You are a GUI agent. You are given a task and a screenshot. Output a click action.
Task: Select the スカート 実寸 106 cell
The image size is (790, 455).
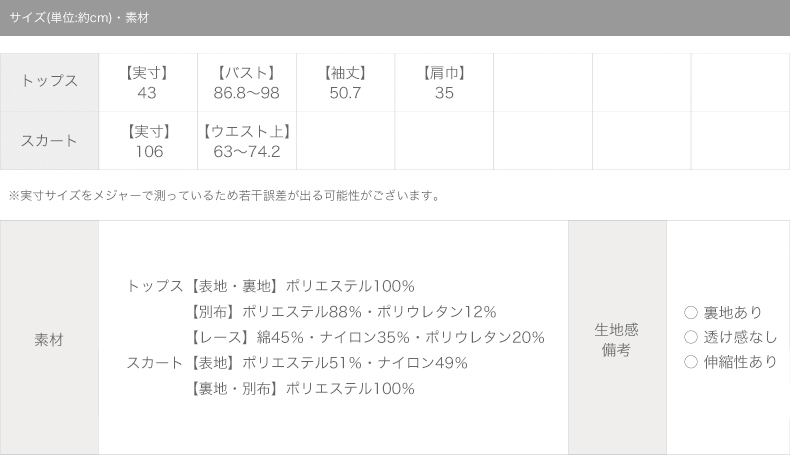[148, 141]
